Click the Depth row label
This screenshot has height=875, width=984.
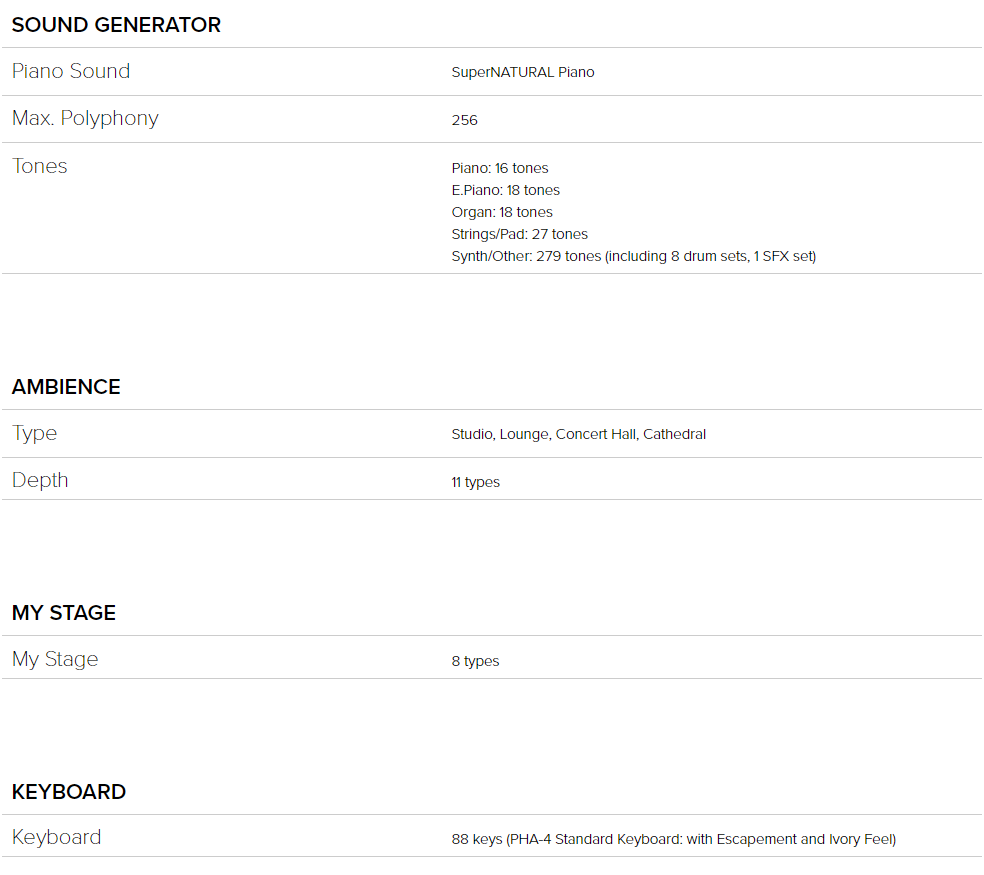point(40,480)
